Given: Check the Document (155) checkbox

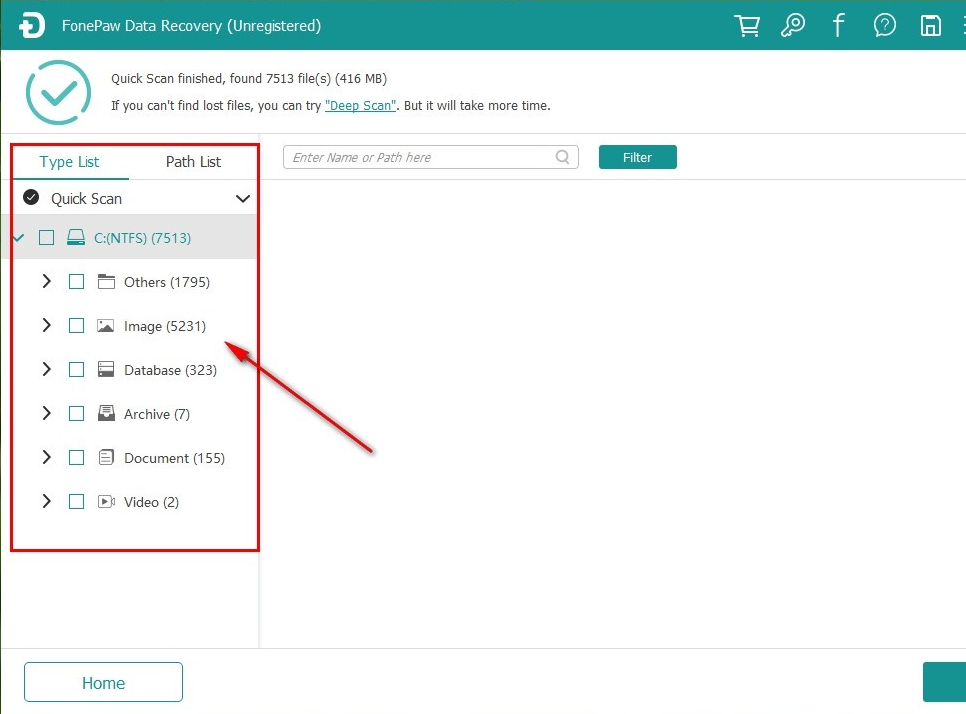Looking at the screenshot, I should click(76, 457).
